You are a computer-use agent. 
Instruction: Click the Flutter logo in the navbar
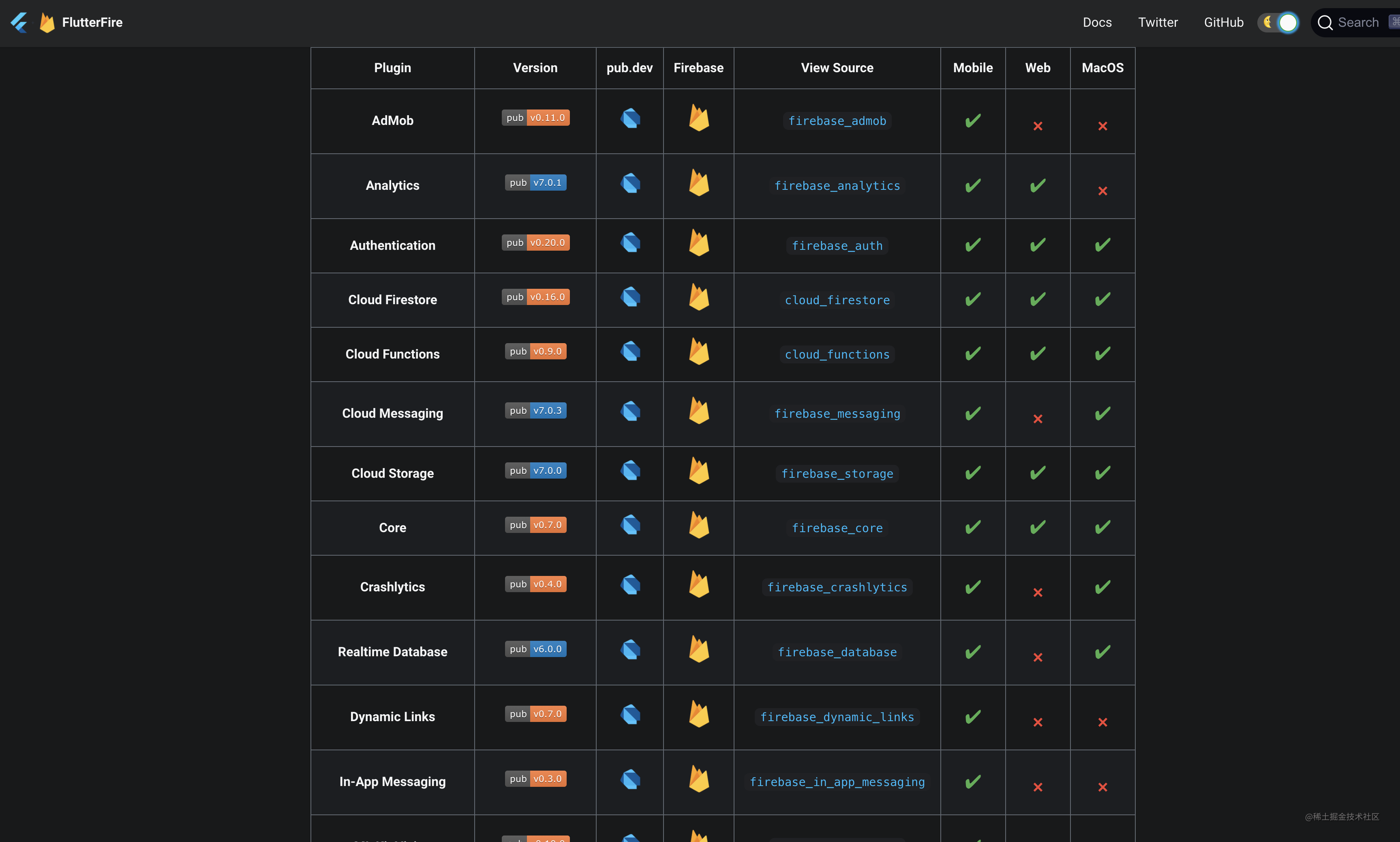(19, 23)
